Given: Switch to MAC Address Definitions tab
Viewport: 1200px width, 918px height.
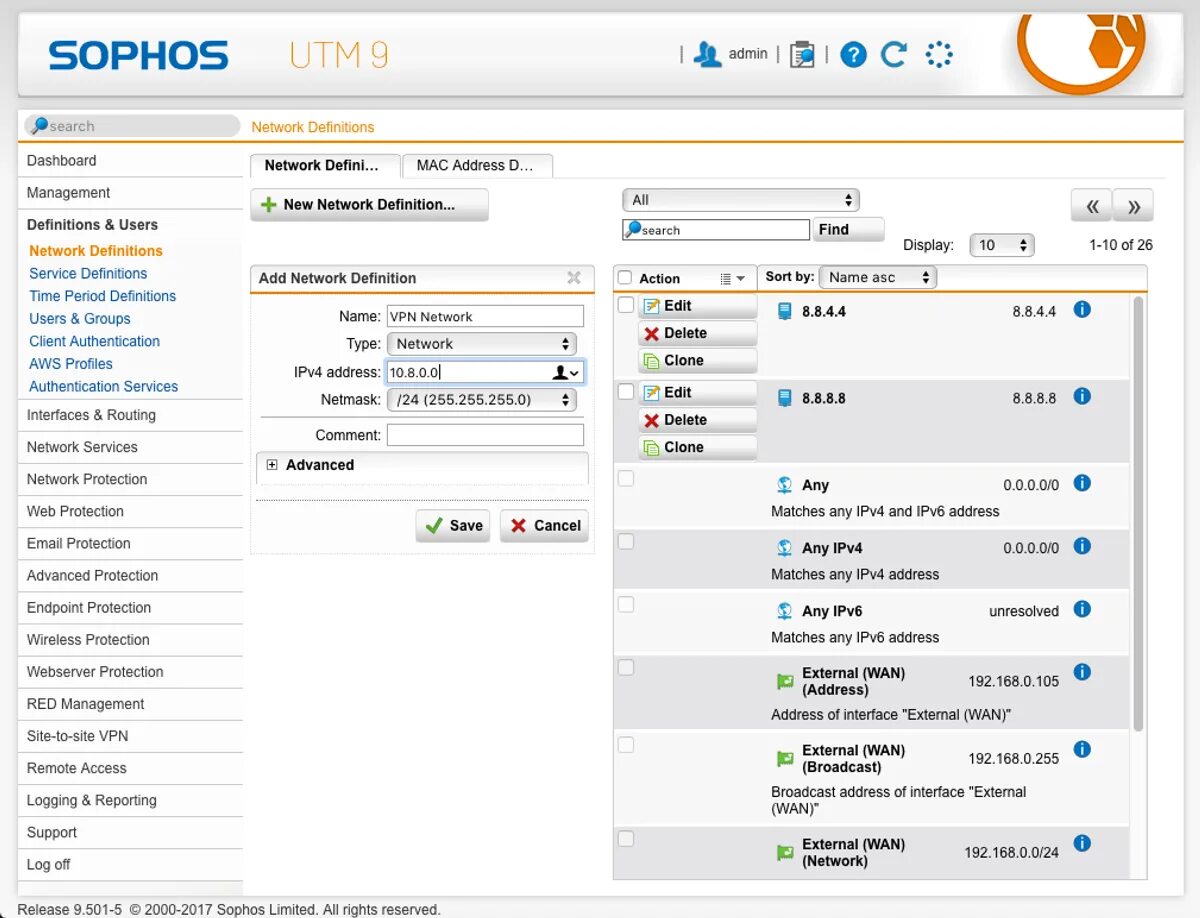Looking at the screenshot, I should click(x=476, y=166).
